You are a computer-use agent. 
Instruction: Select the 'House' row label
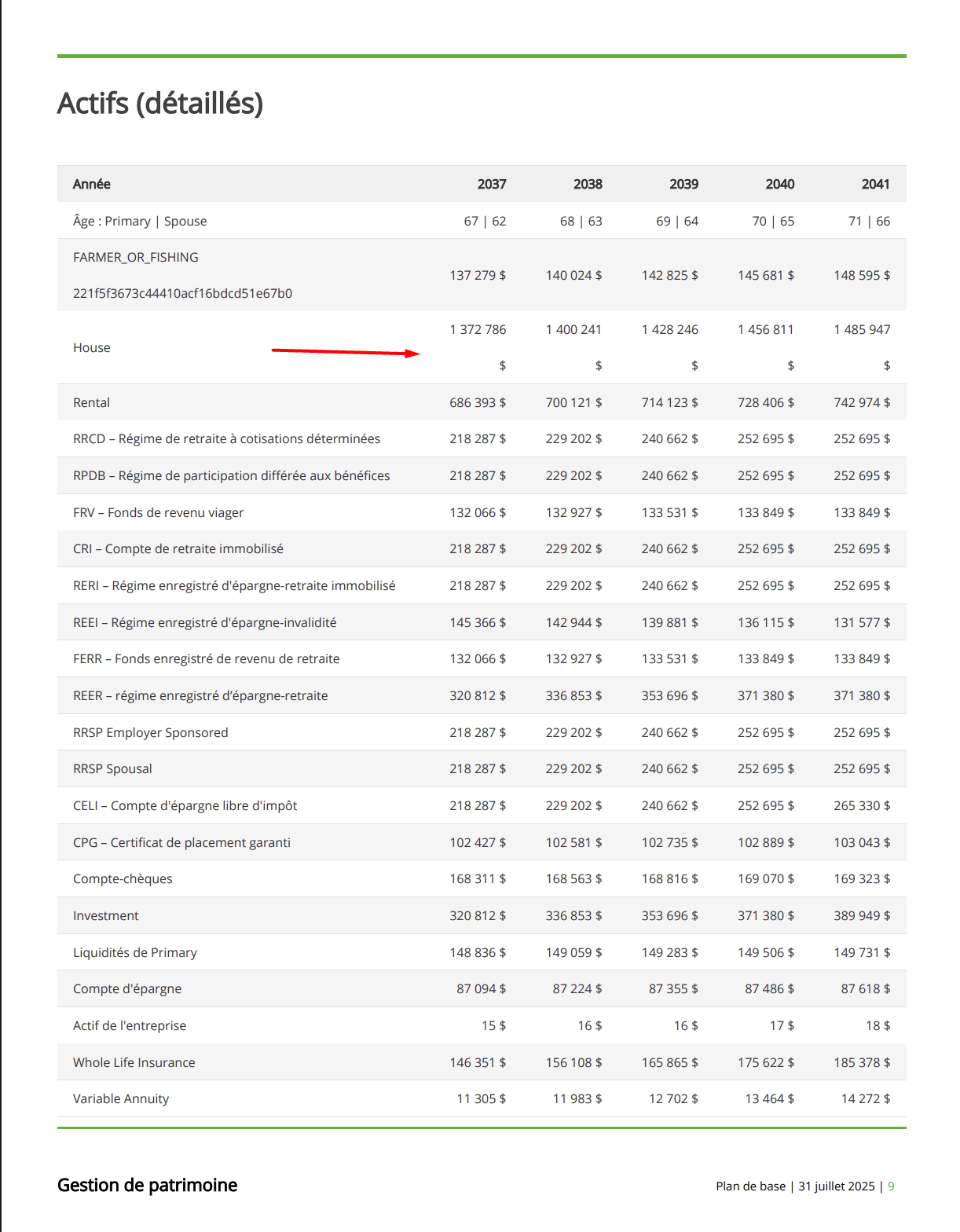(92, 347)
